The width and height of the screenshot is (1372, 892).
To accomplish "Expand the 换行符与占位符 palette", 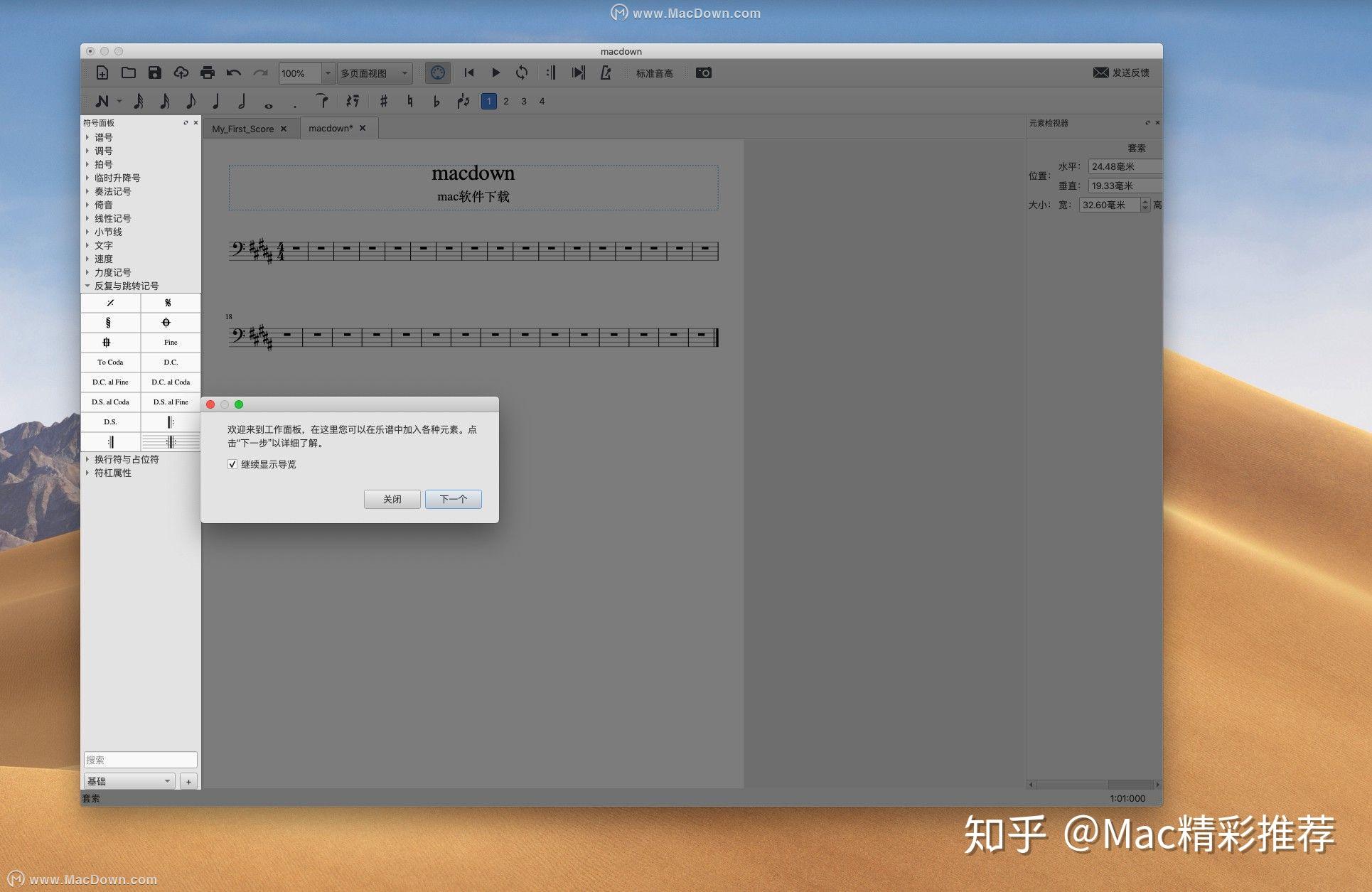I will click(x=87, y=459).
